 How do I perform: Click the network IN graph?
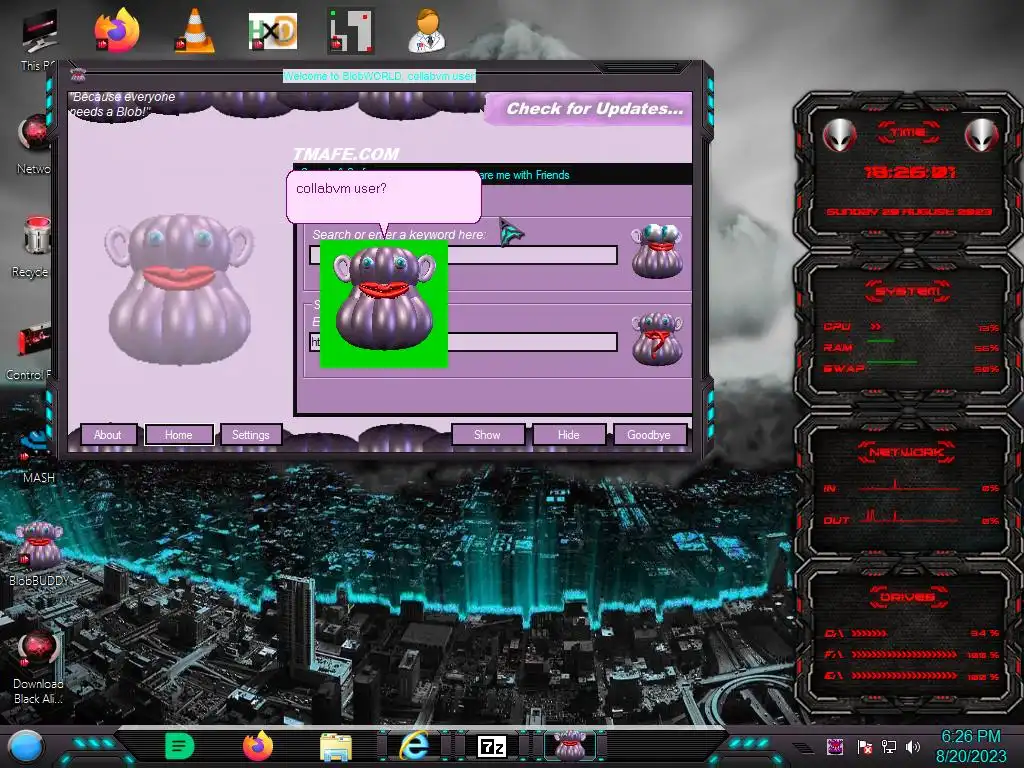pos(908,486)
